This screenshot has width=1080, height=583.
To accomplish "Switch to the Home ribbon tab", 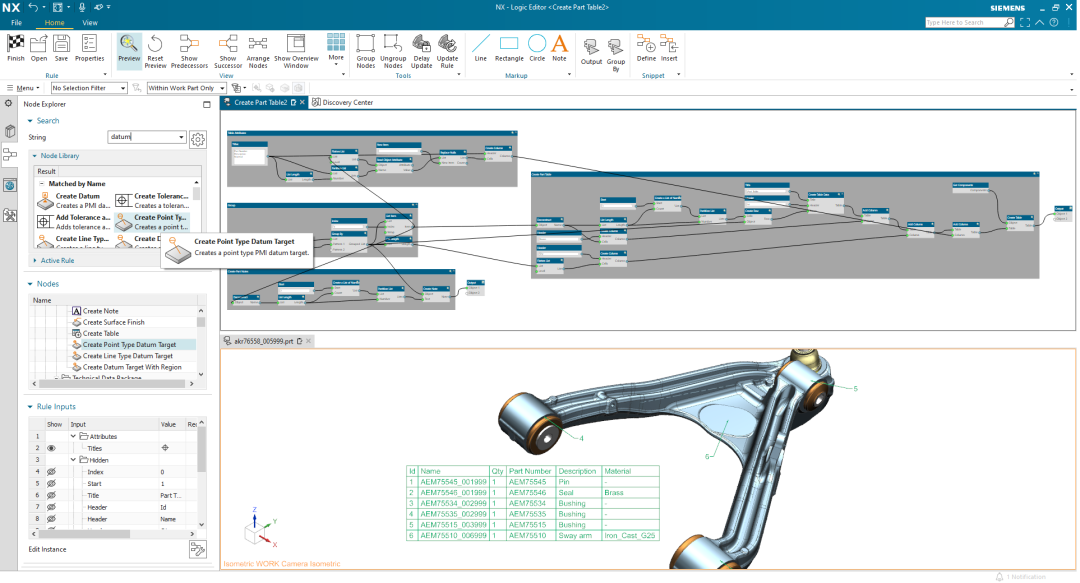I will (x=54, y=23).
